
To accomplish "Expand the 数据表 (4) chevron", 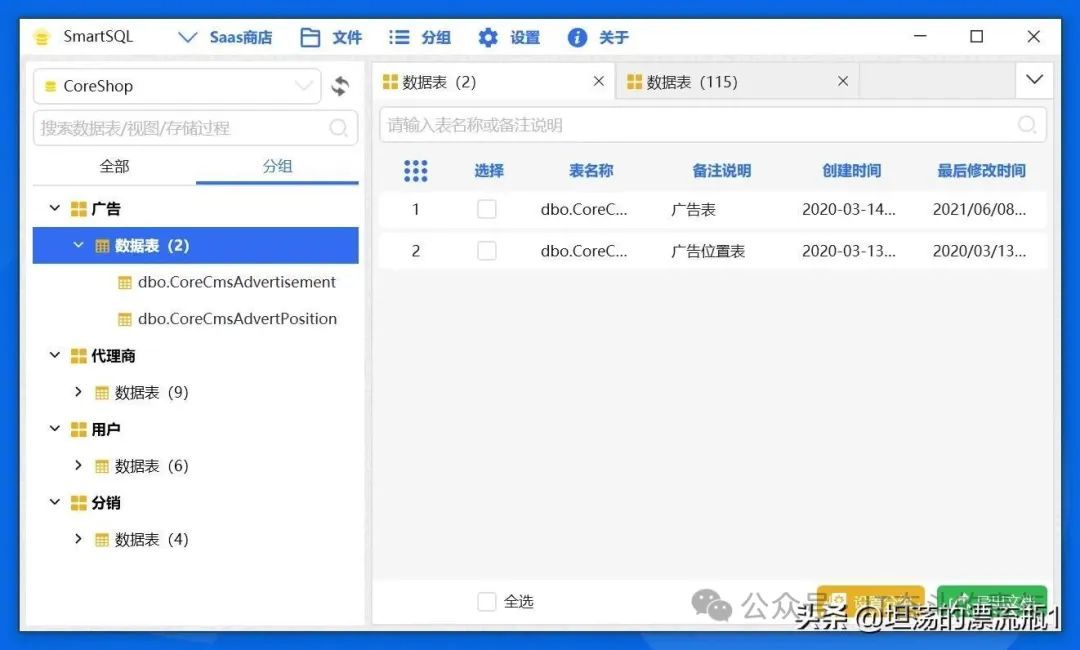I will tap(79, 539).
